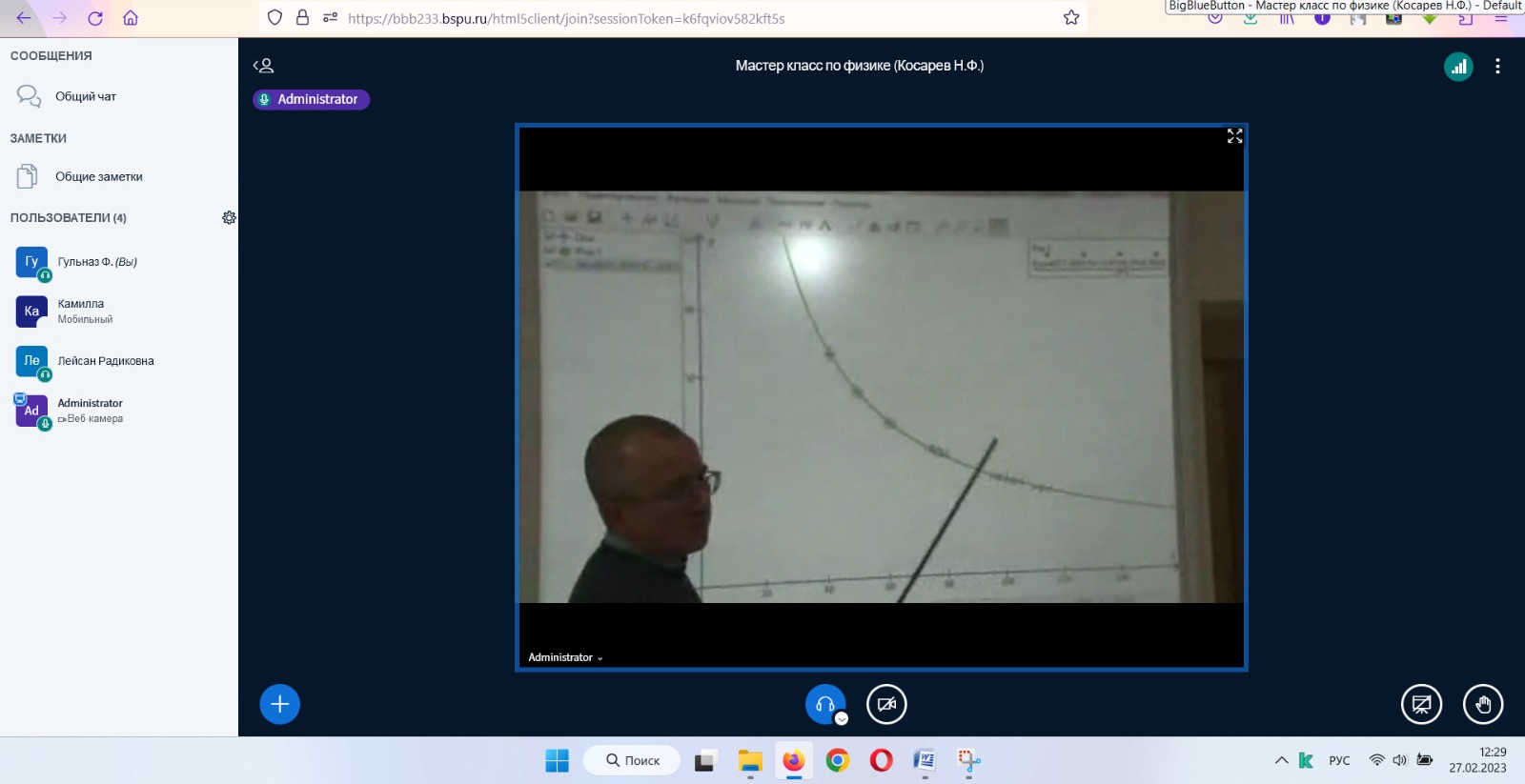Select user Лейсан Радиковна

pyautogui.click(x=105, y=361)
